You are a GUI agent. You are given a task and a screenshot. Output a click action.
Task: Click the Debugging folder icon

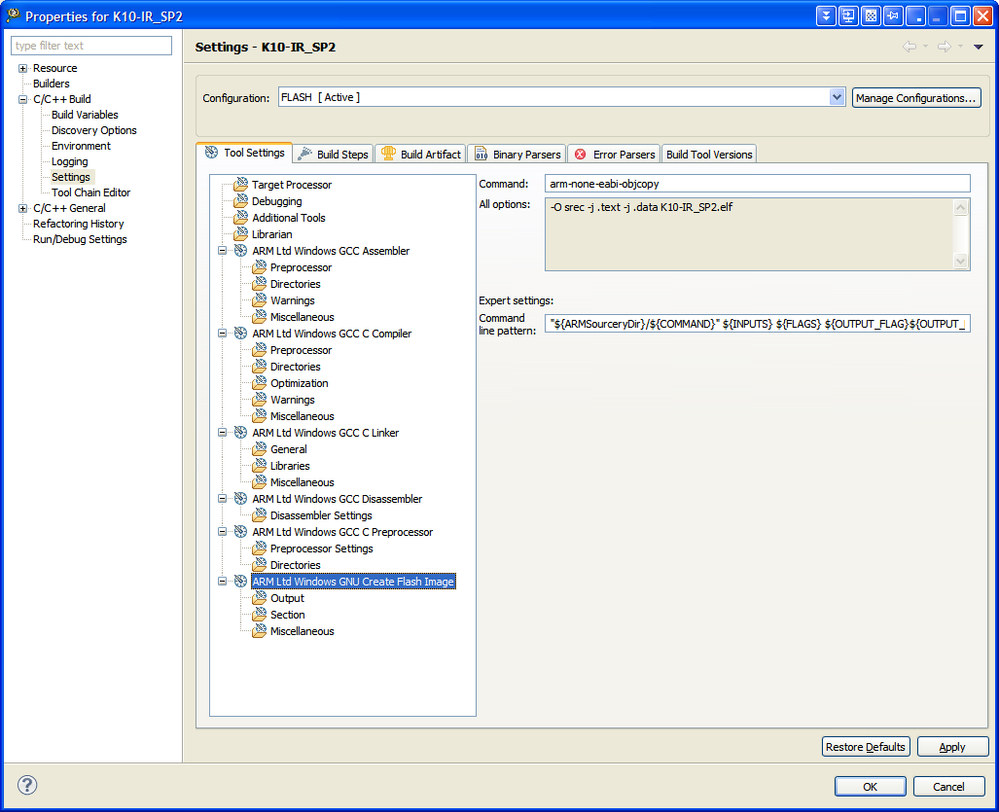[240, 201]
